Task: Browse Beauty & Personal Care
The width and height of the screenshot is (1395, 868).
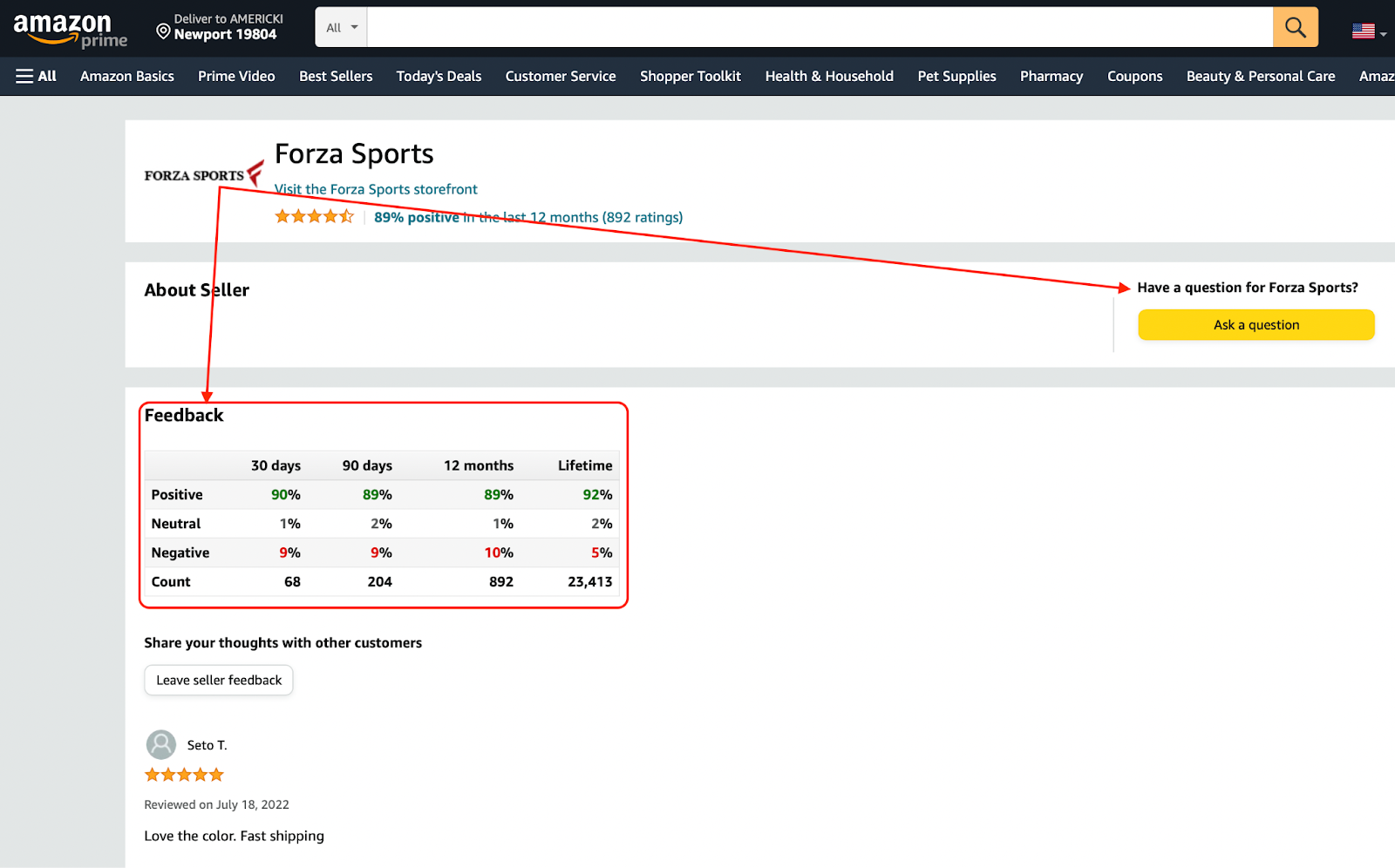Action: (x=1261, y=76)
